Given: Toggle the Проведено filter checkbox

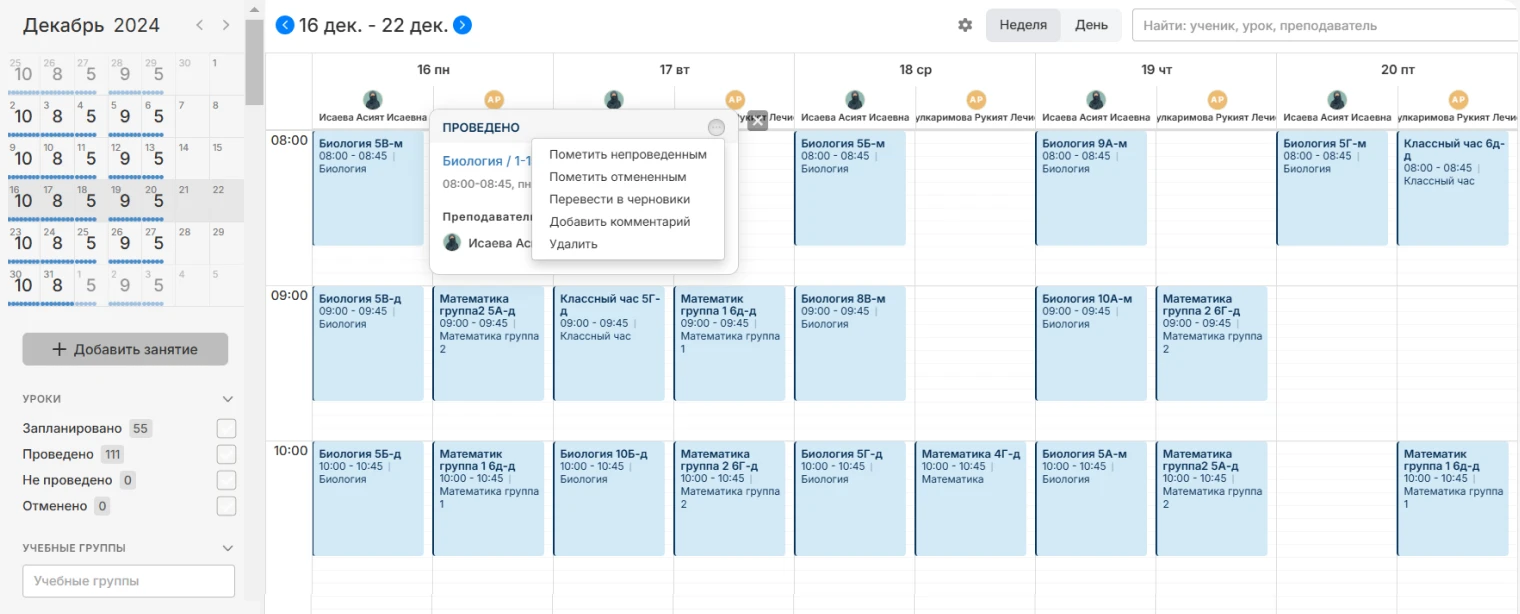Looking at the screenshot, I should pyautogui.click(x=227, y=455).
